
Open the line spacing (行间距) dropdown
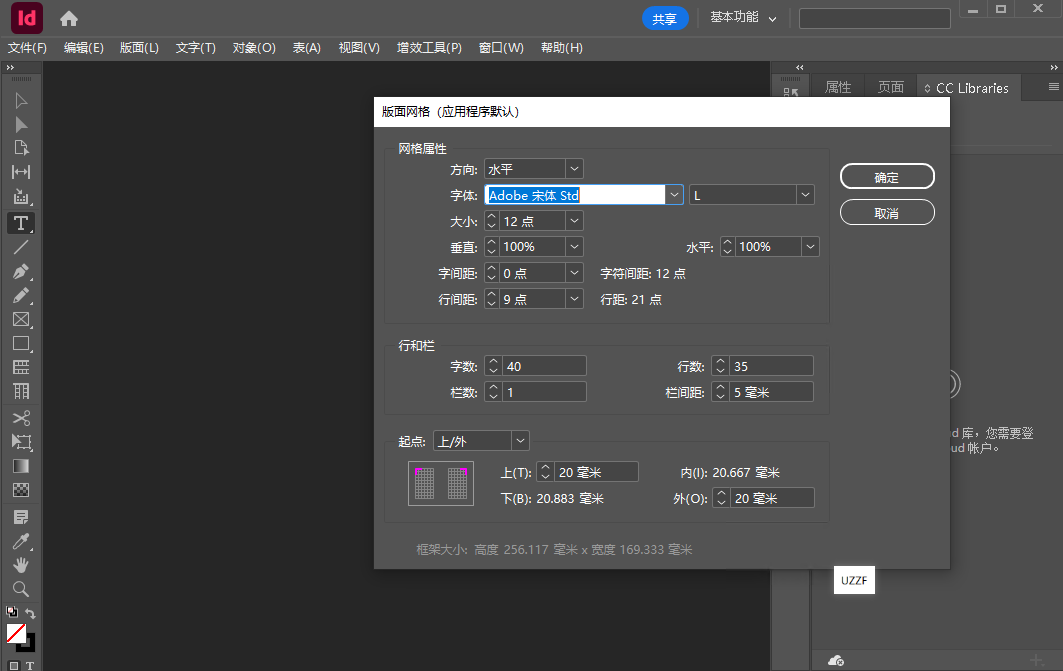point(574,299)
